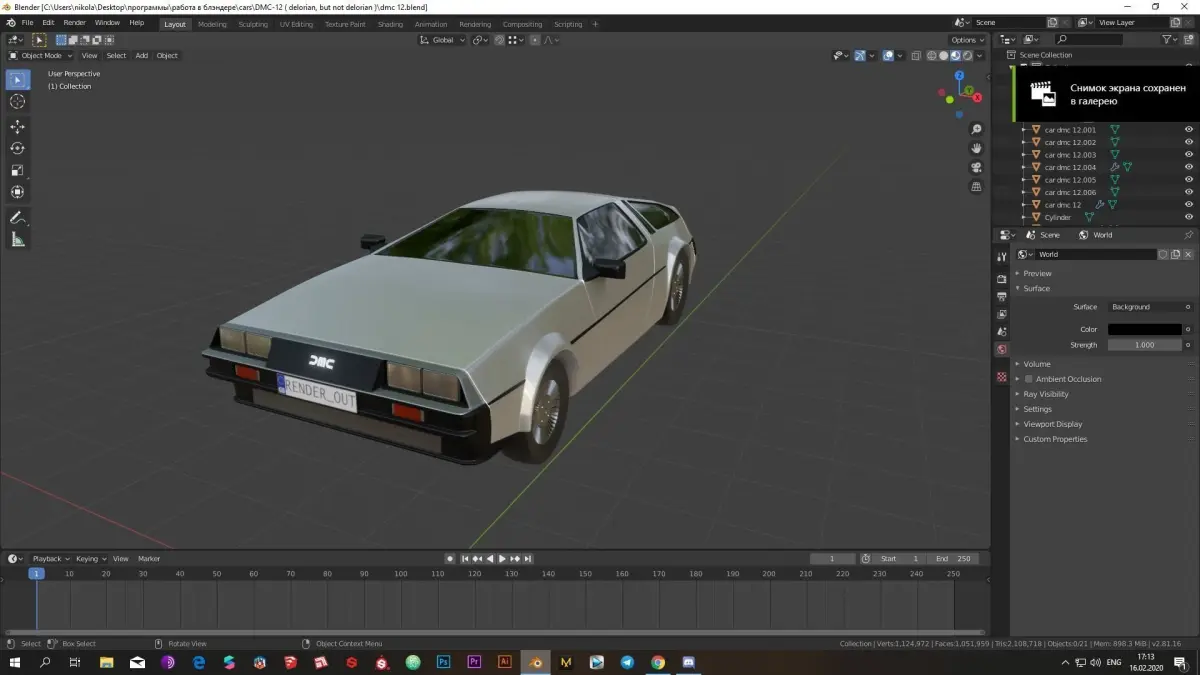Click the Z axis on the navigation gizmo
Screen dimensions: 1200x675
[x=959, y=75]
